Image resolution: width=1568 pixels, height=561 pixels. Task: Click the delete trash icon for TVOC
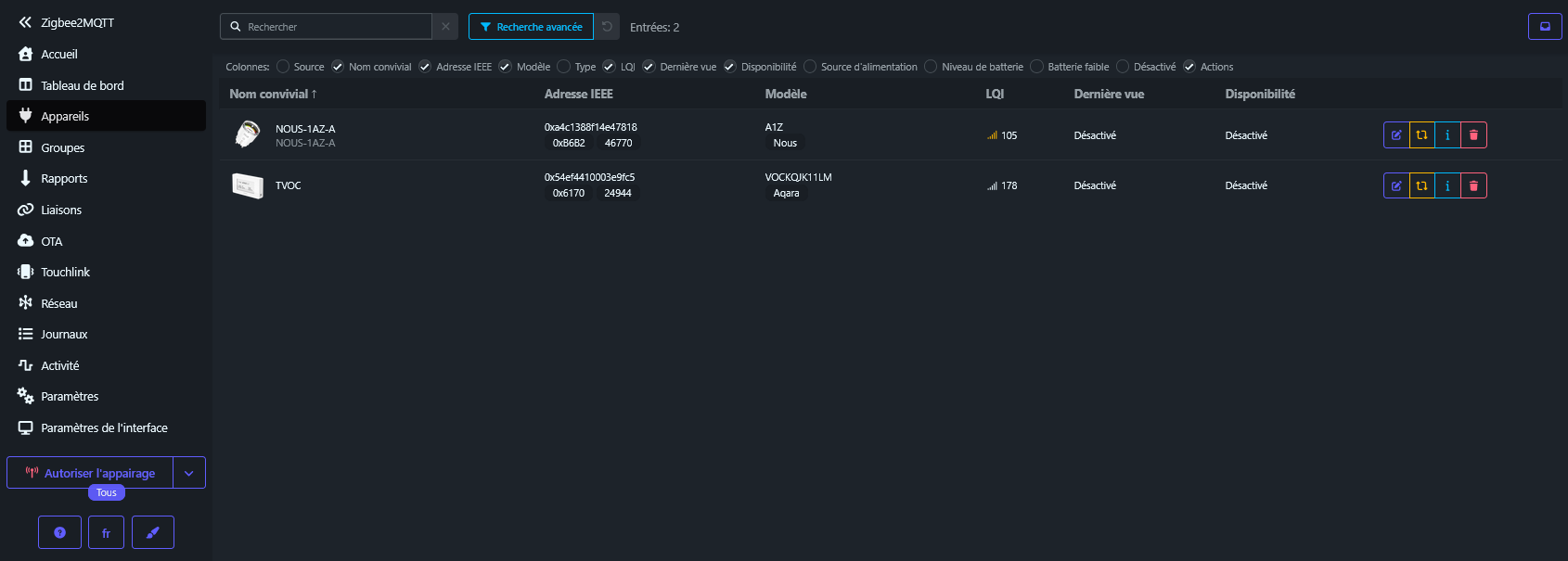1473,185
